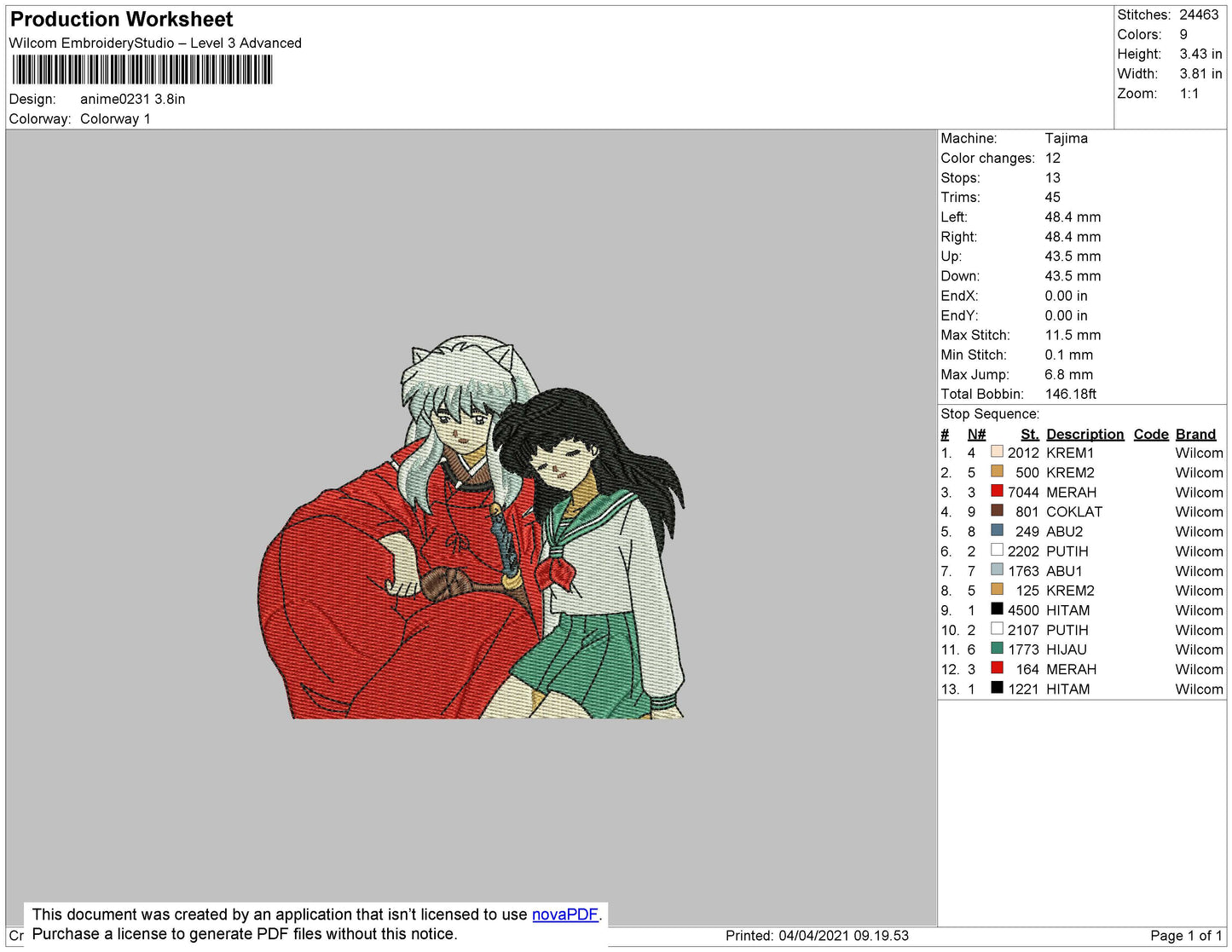Click the Stops value '13'

[1053, 177]
